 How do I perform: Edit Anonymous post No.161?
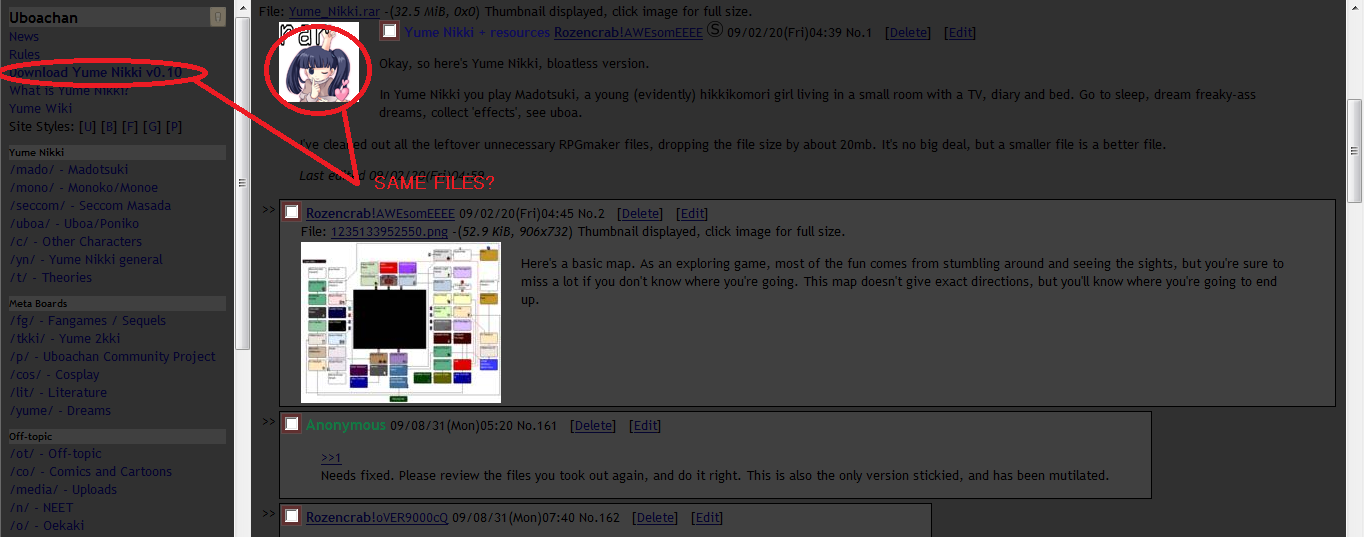pyautogui.click(x=645, y=426)
